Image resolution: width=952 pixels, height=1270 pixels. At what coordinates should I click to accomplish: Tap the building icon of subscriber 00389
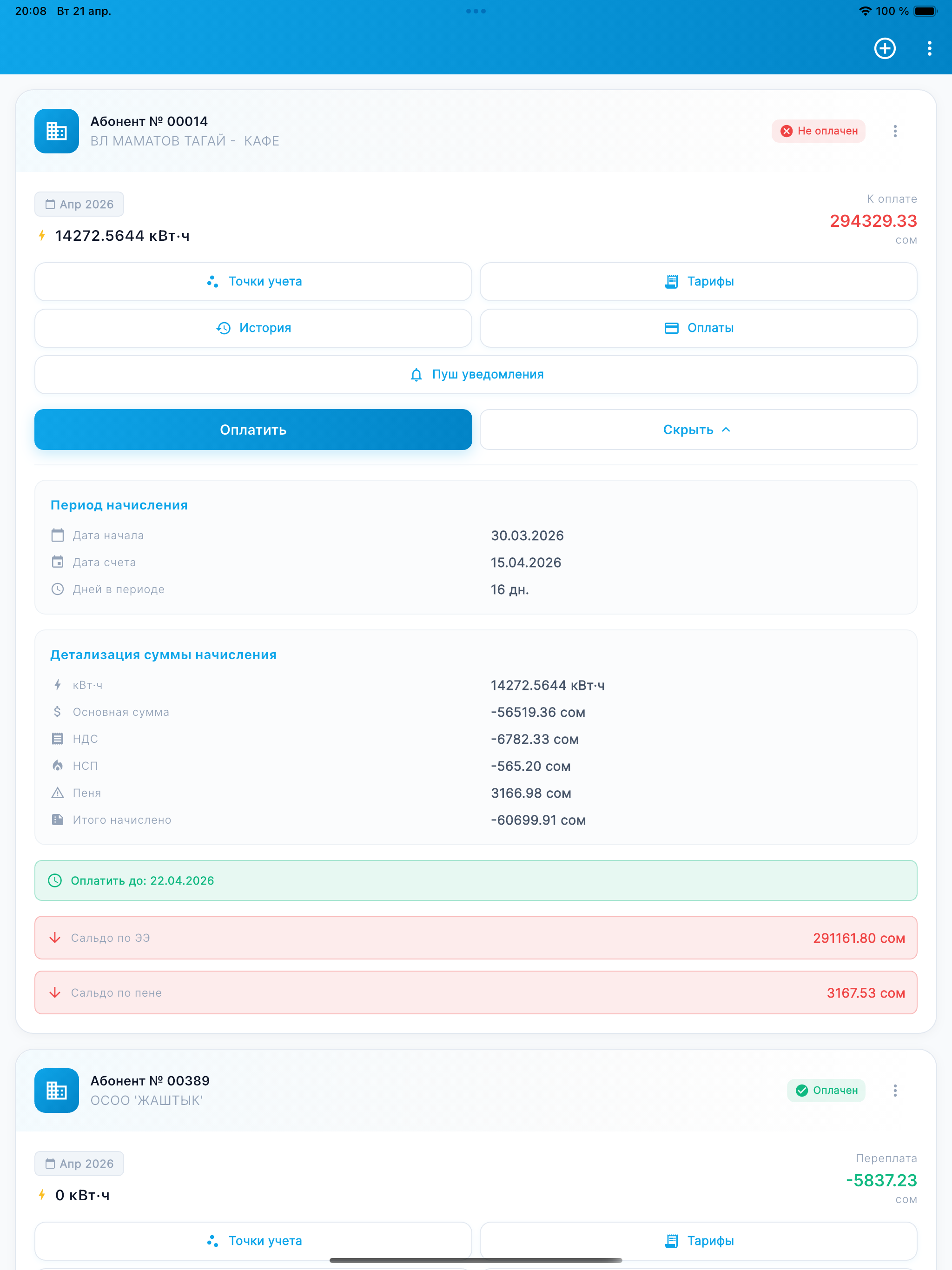[x=56, y=1090]
